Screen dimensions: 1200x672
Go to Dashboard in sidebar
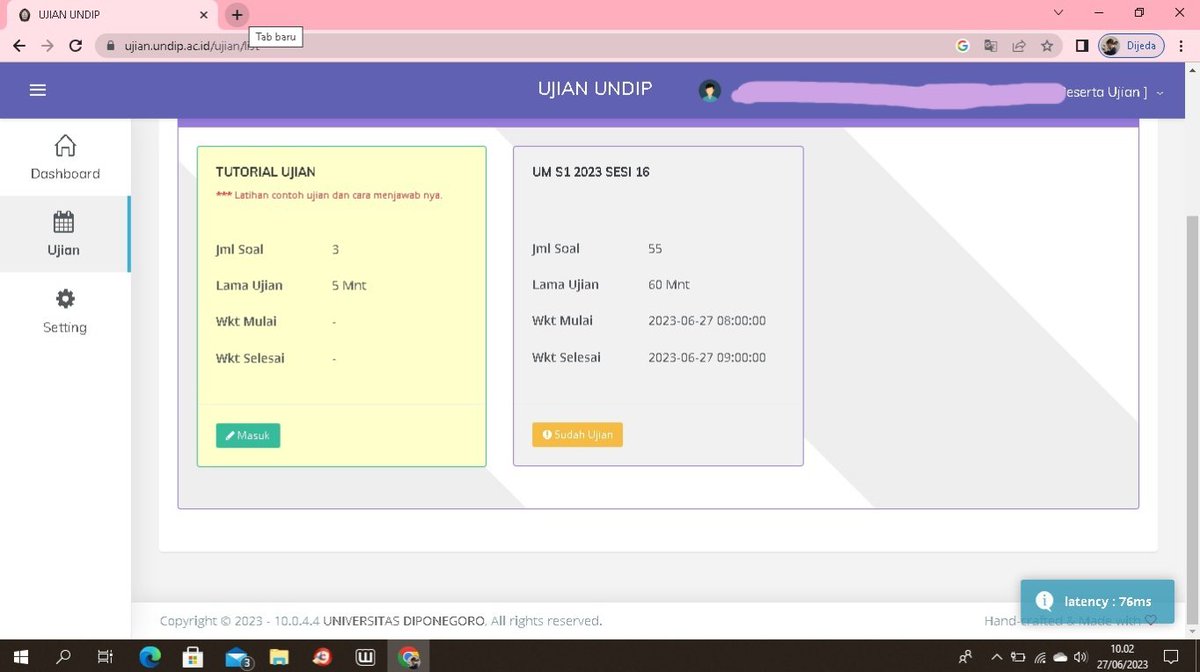tap(65, 157)
